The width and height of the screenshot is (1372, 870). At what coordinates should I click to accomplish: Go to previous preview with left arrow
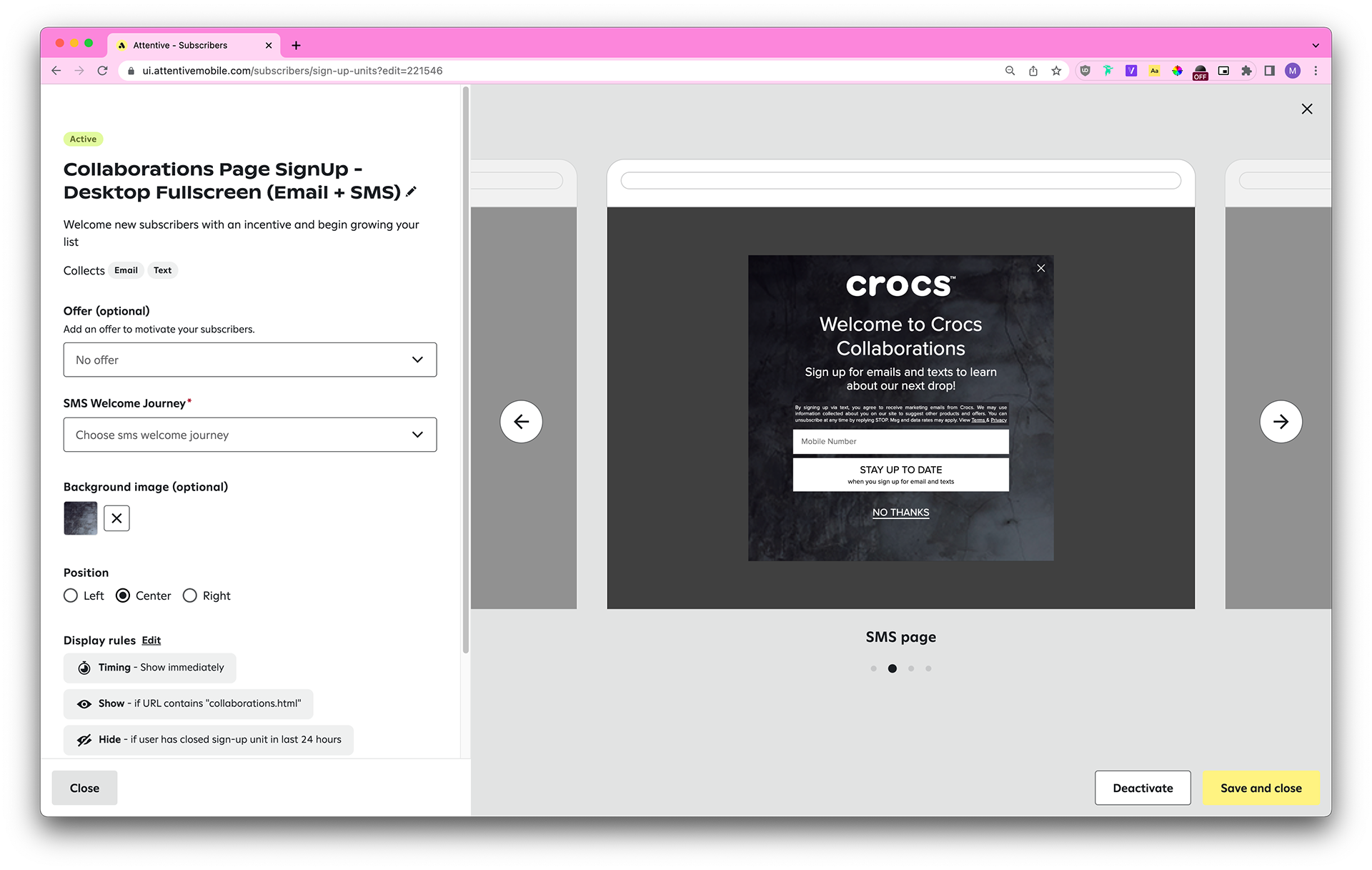pyautogui.click(x=521, y=422)
